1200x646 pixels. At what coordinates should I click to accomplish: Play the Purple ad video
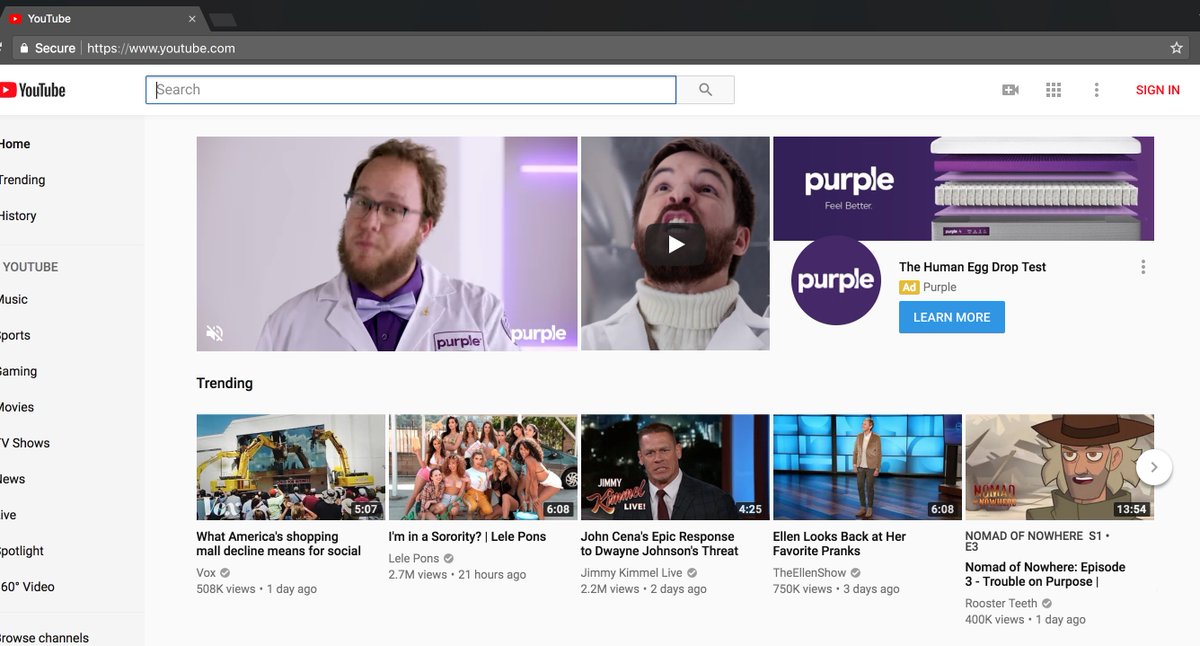click(676, 244)
